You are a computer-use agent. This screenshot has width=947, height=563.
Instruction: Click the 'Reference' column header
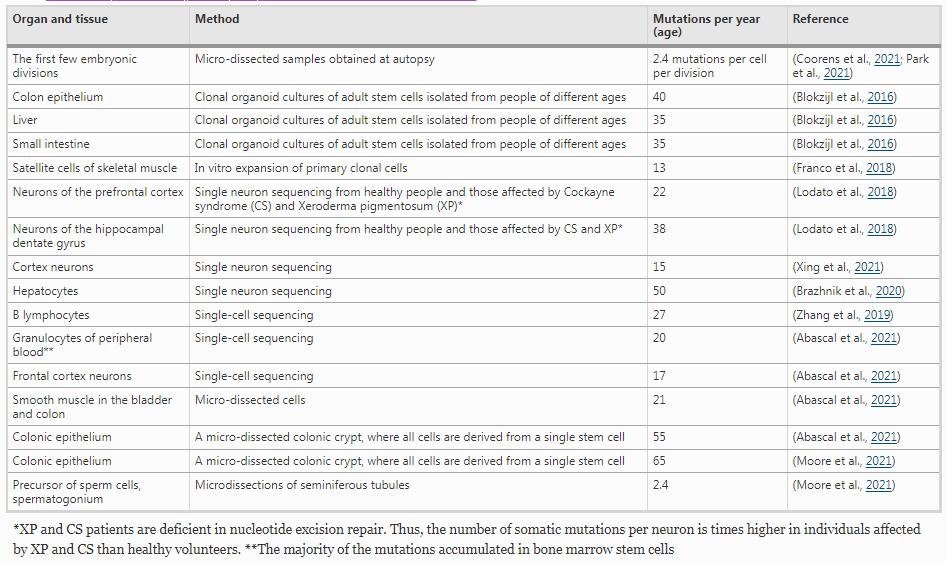[x=820, y=19]
